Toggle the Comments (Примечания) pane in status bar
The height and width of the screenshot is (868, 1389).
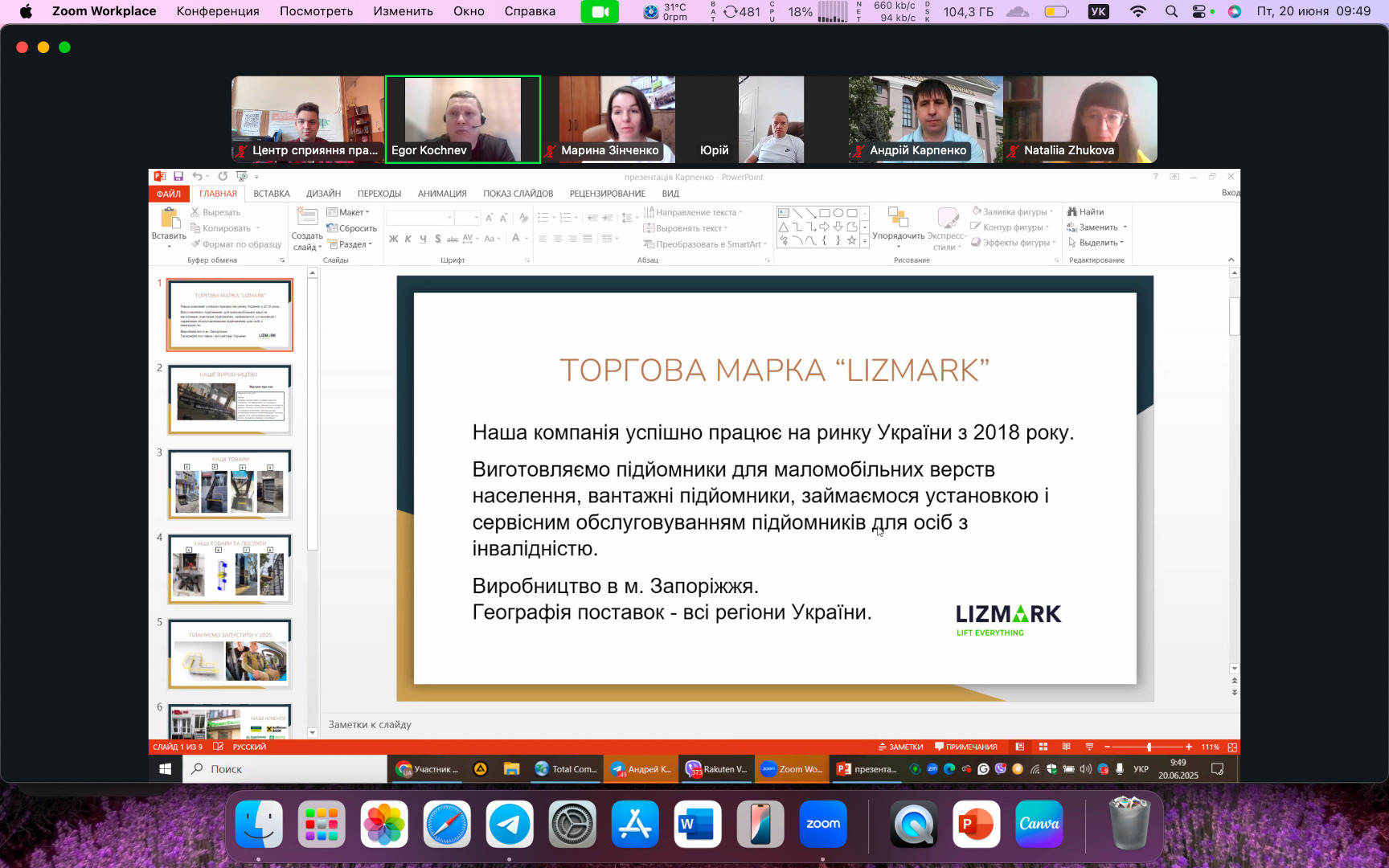965,747
